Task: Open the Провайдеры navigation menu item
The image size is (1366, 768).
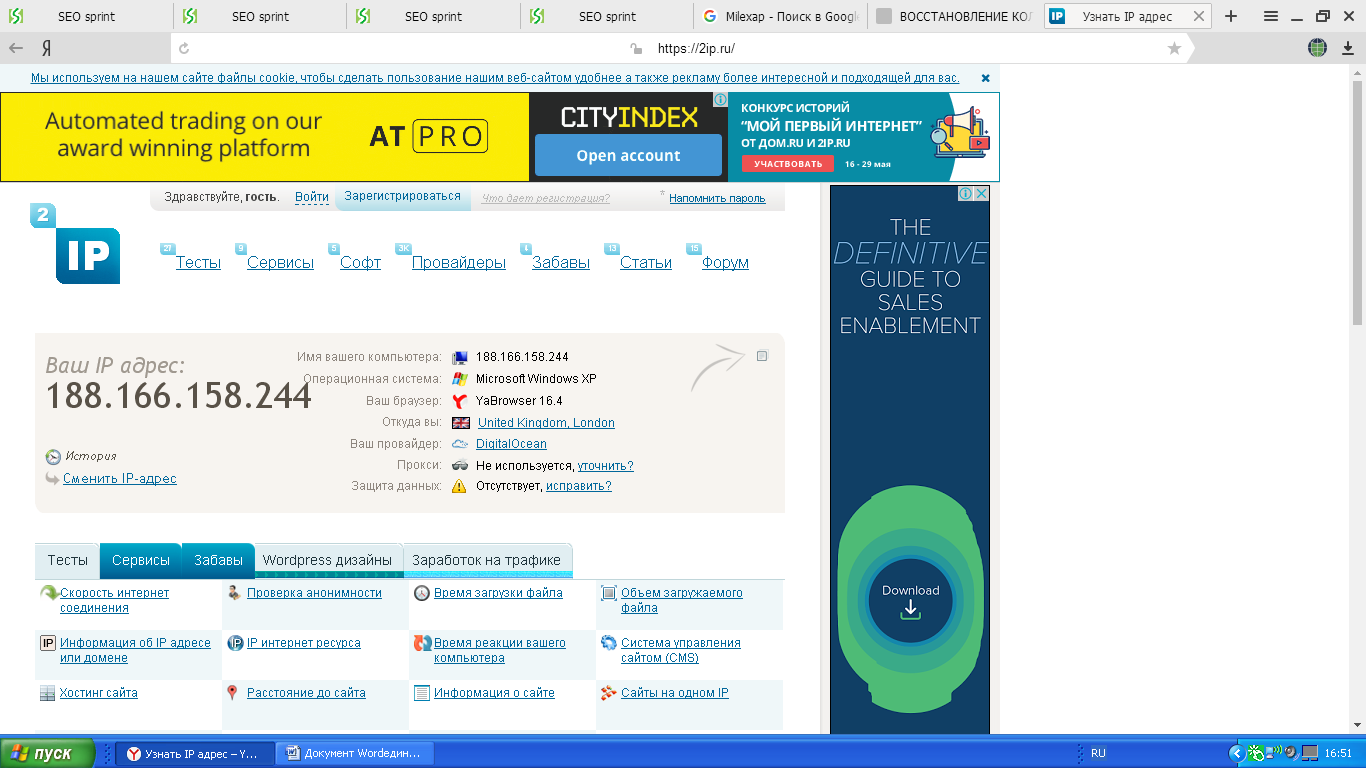Action: (459, 263)
